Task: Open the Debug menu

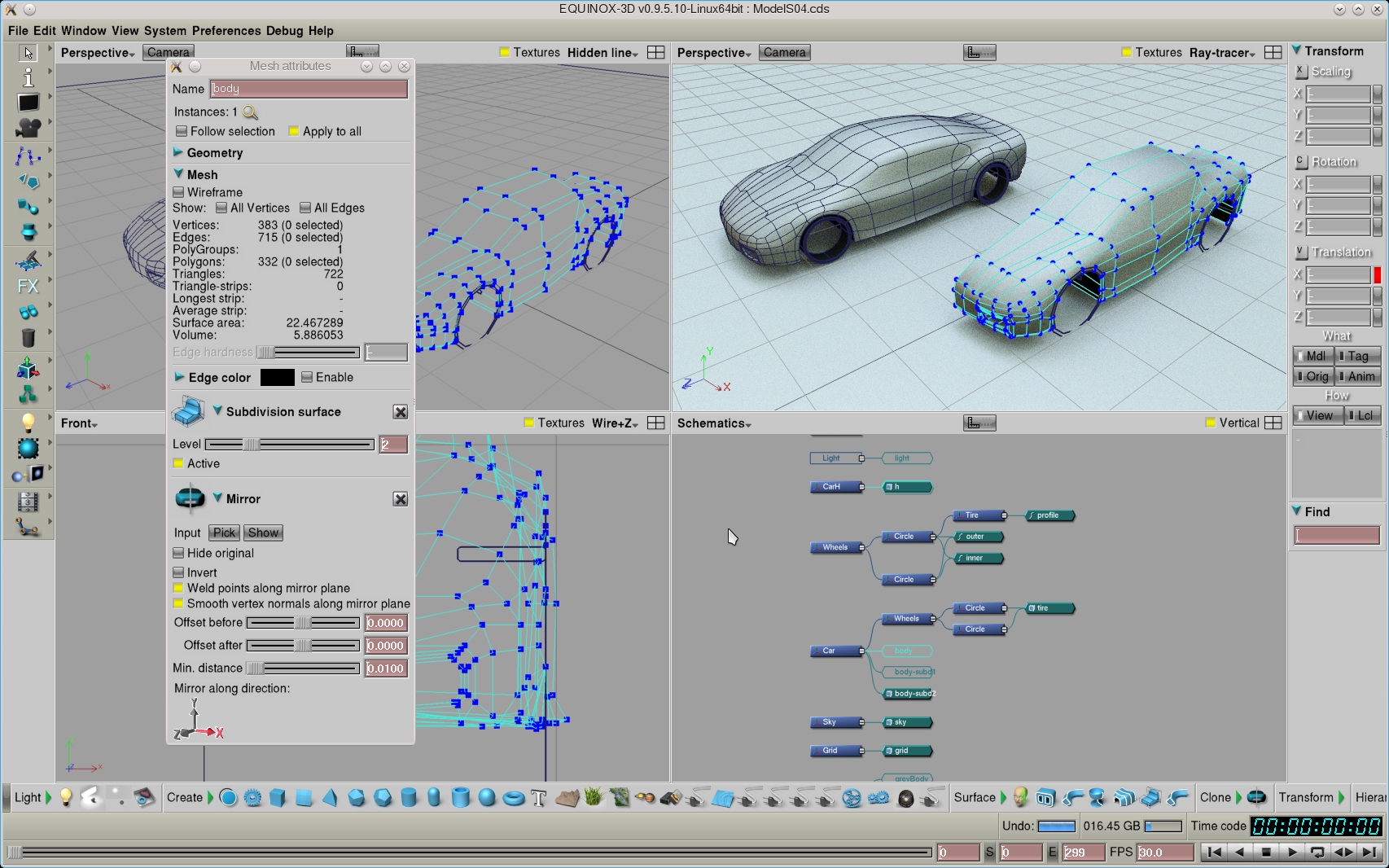Action: 284,31
